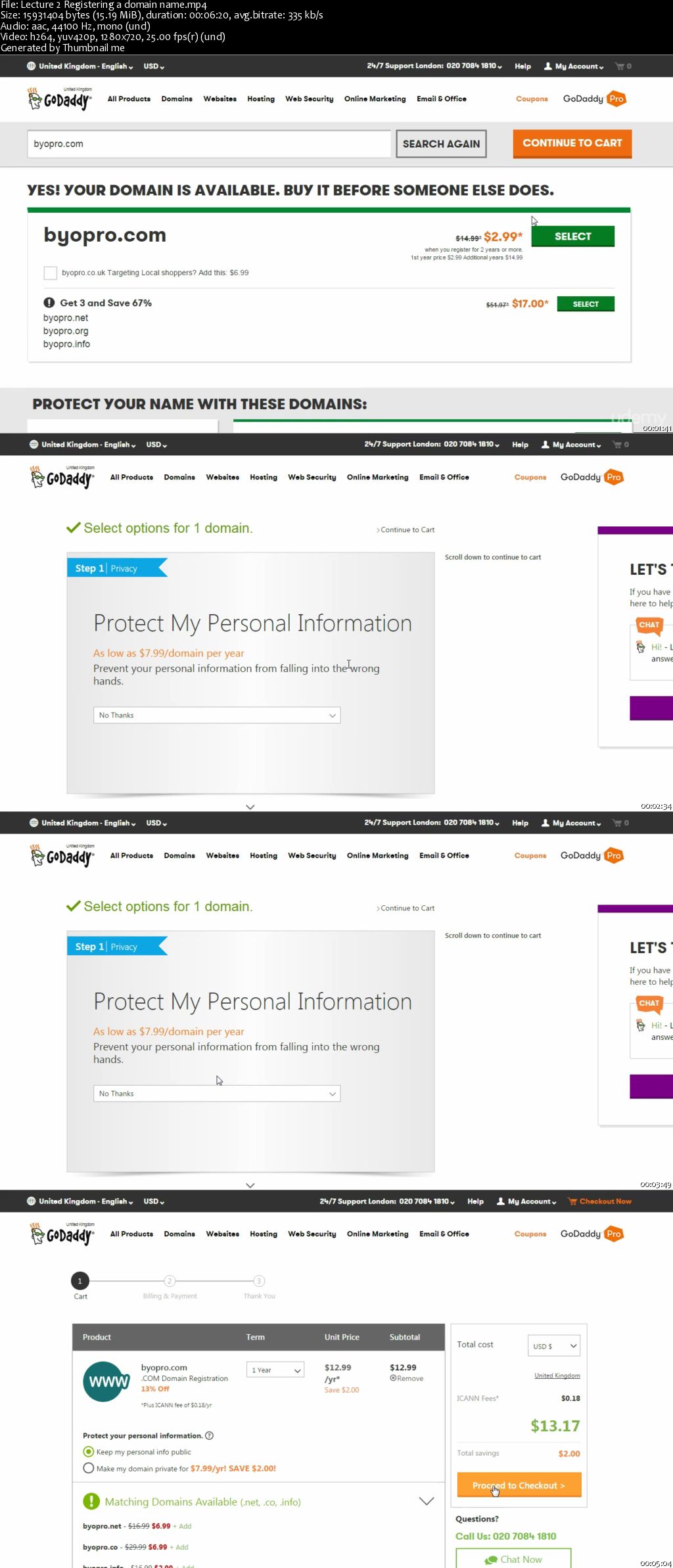673x1568 pixels.
Task: Click the orange CONTINUE TO CART button
Action: tap(572, 143)
